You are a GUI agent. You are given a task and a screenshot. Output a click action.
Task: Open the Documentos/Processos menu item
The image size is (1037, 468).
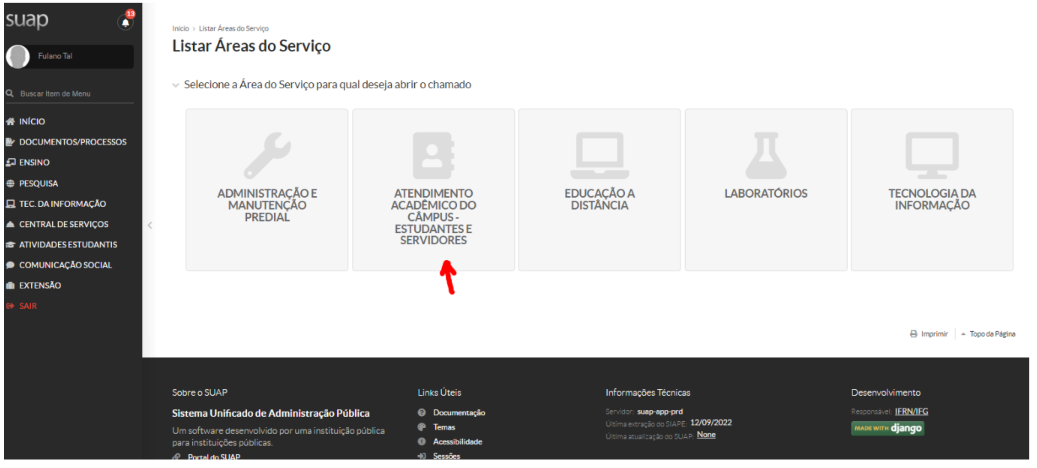click(72, 142)
